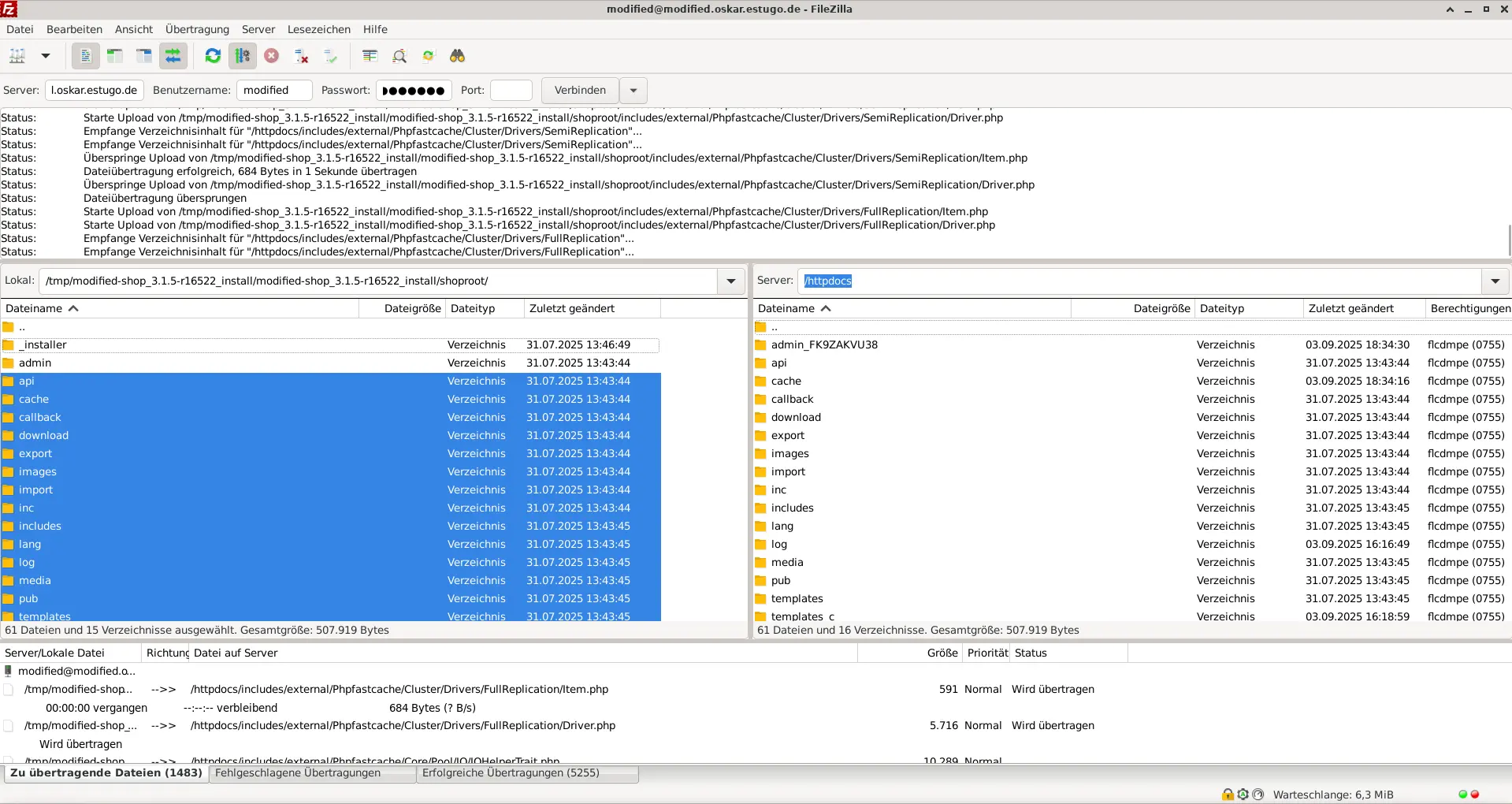This screenshot has width=1512, height=804.
Task: Click the speed limits gauge icon
Action: tap(1258, 795)
